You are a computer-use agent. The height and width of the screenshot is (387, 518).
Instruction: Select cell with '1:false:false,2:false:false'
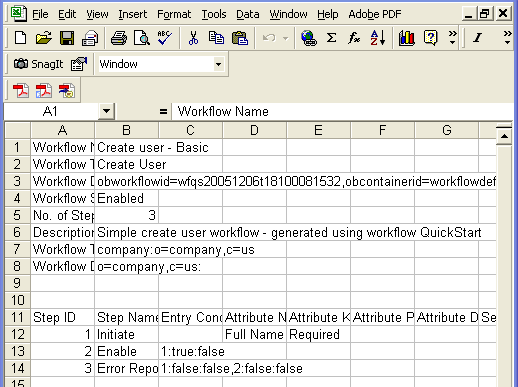tap(190, 368)
